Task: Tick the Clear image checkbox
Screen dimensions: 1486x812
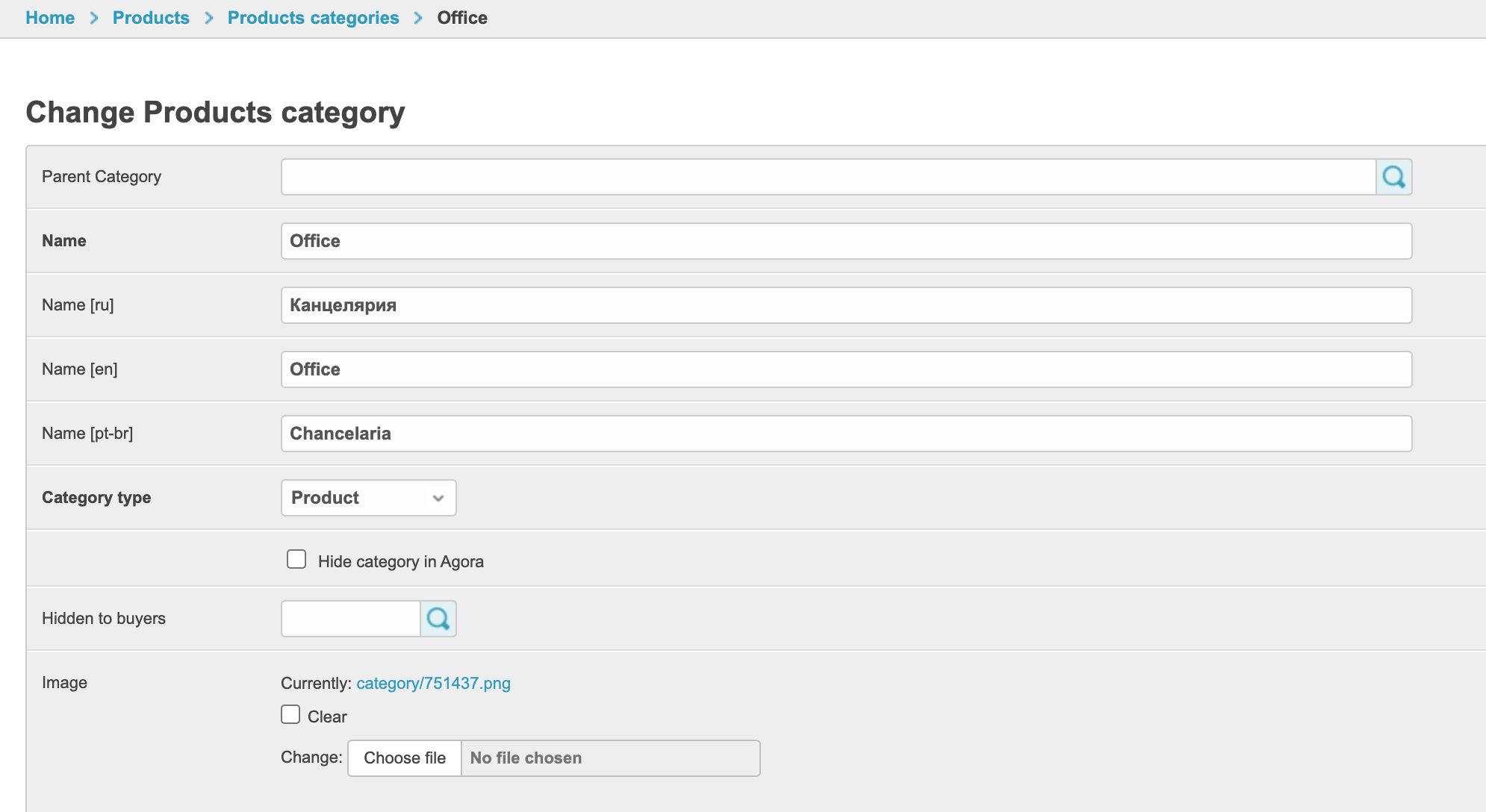Action: click(290, 715)
